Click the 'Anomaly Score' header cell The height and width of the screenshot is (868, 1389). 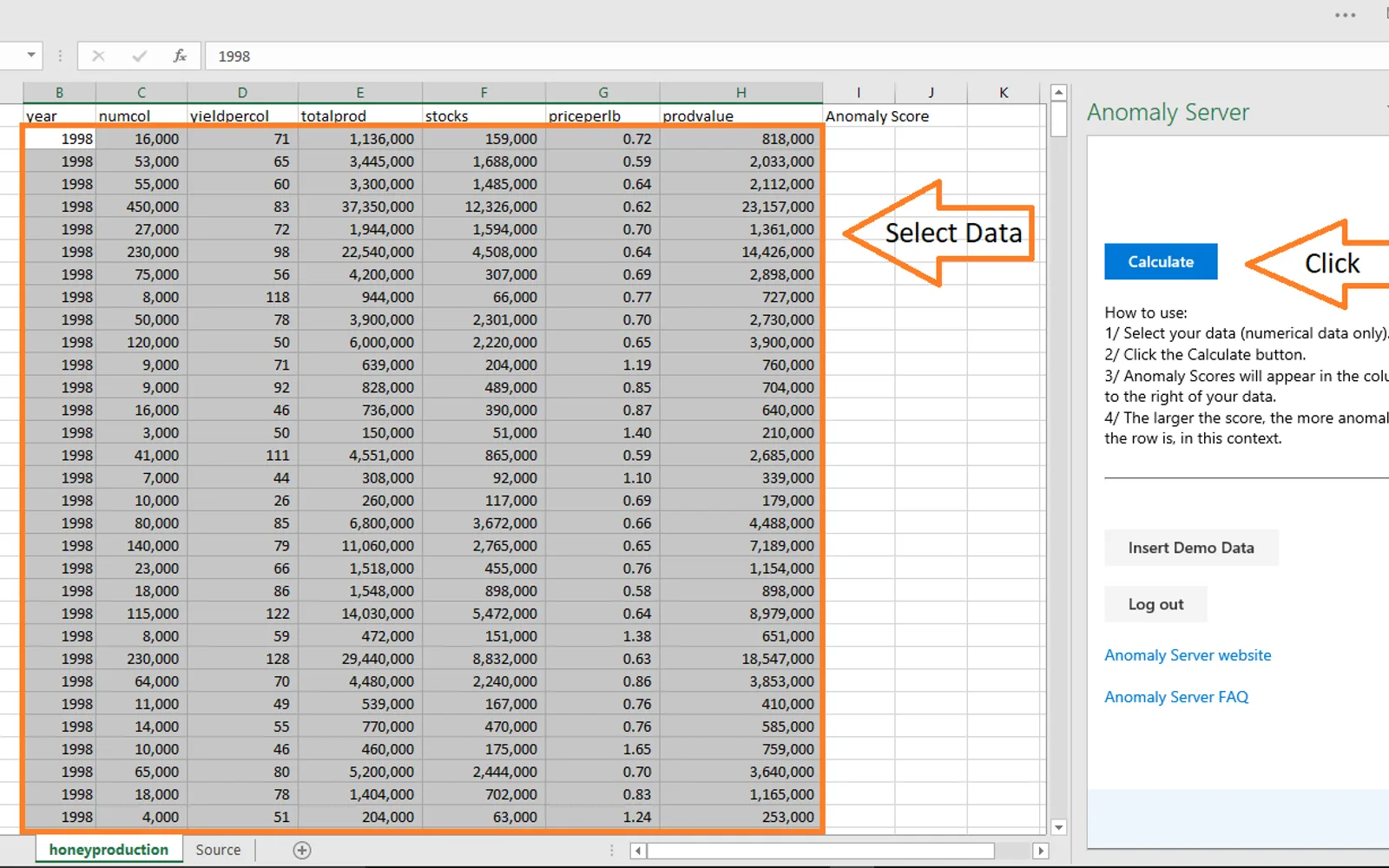(877, 115)
